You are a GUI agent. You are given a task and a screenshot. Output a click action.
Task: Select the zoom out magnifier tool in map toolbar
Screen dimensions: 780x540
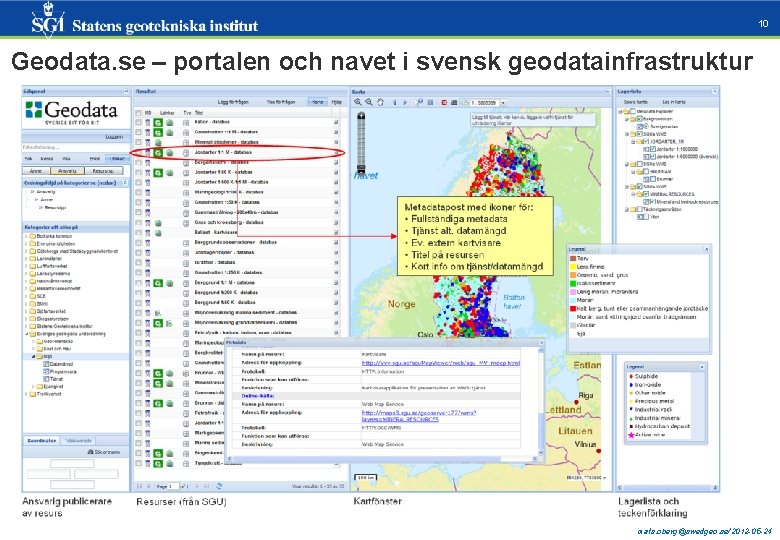(369, 102)
